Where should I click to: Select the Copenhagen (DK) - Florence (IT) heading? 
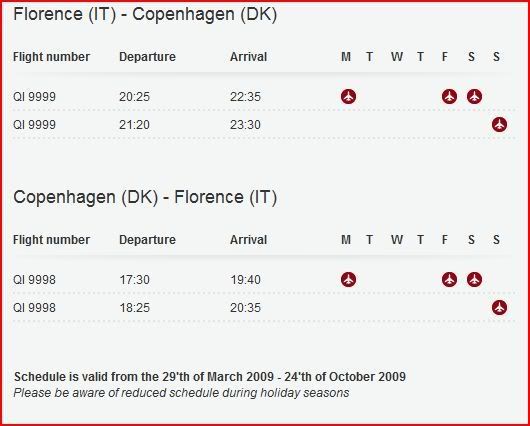click(x=145, y=197)
